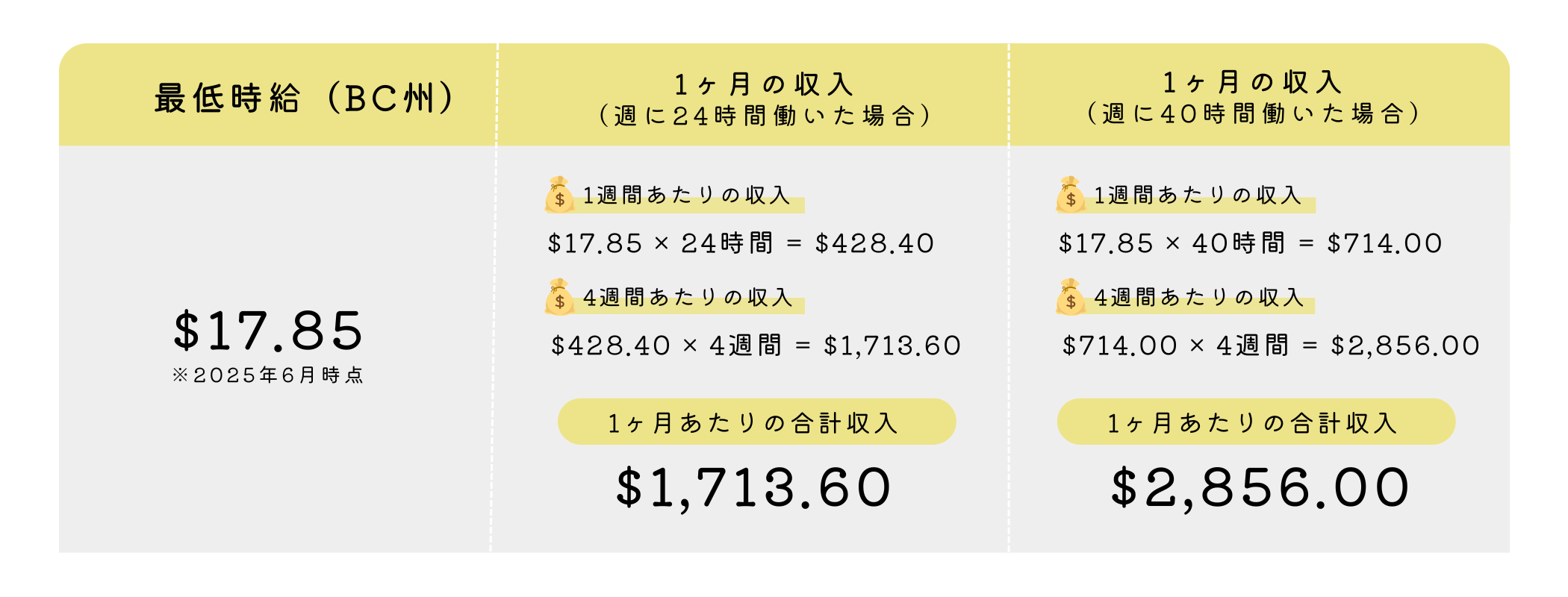The width and height of the screenshot is (1568, 597).
Task: Click the 4週間あたりの収入 label in 40時間 column
Action: pyautogui.click(x=1198, y=298)
